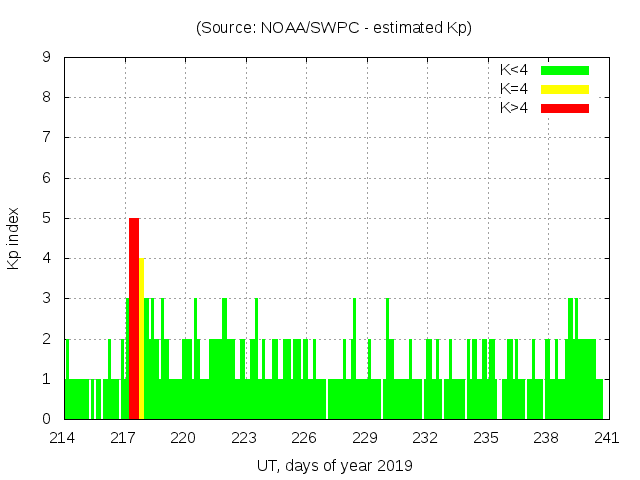Click the NOAA/SWPC source title text
Screen dimensions: 640x480
(x=334, y=28)
